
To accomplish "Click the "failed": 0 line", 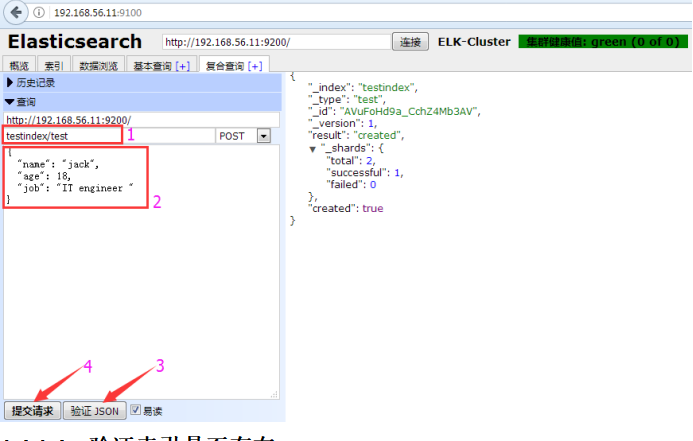I will (351, 184).
